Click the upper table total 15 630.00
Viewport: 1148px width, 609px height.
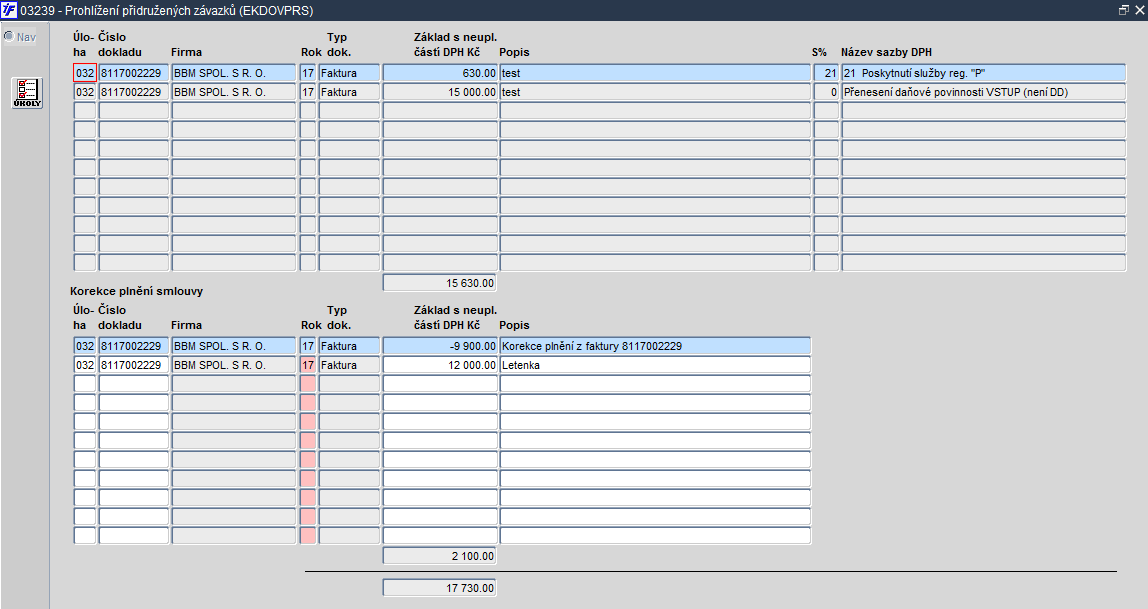point(439,283)
